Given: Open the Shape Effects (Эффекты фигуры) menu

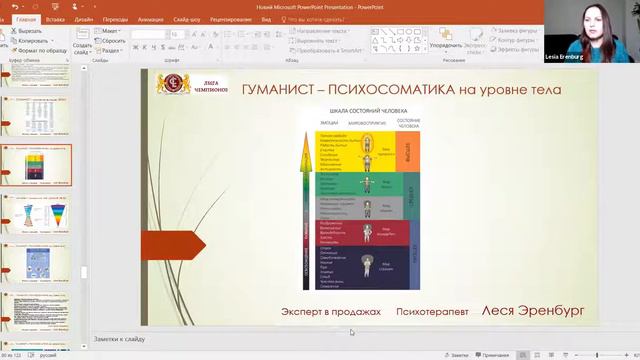Looking at the screenshot, I should coord(515,49).
